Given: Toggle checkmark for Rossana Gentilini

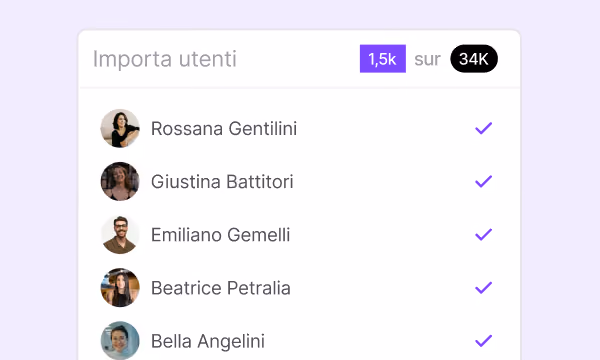Looking at the screenshot, I should tap(483, 128).
